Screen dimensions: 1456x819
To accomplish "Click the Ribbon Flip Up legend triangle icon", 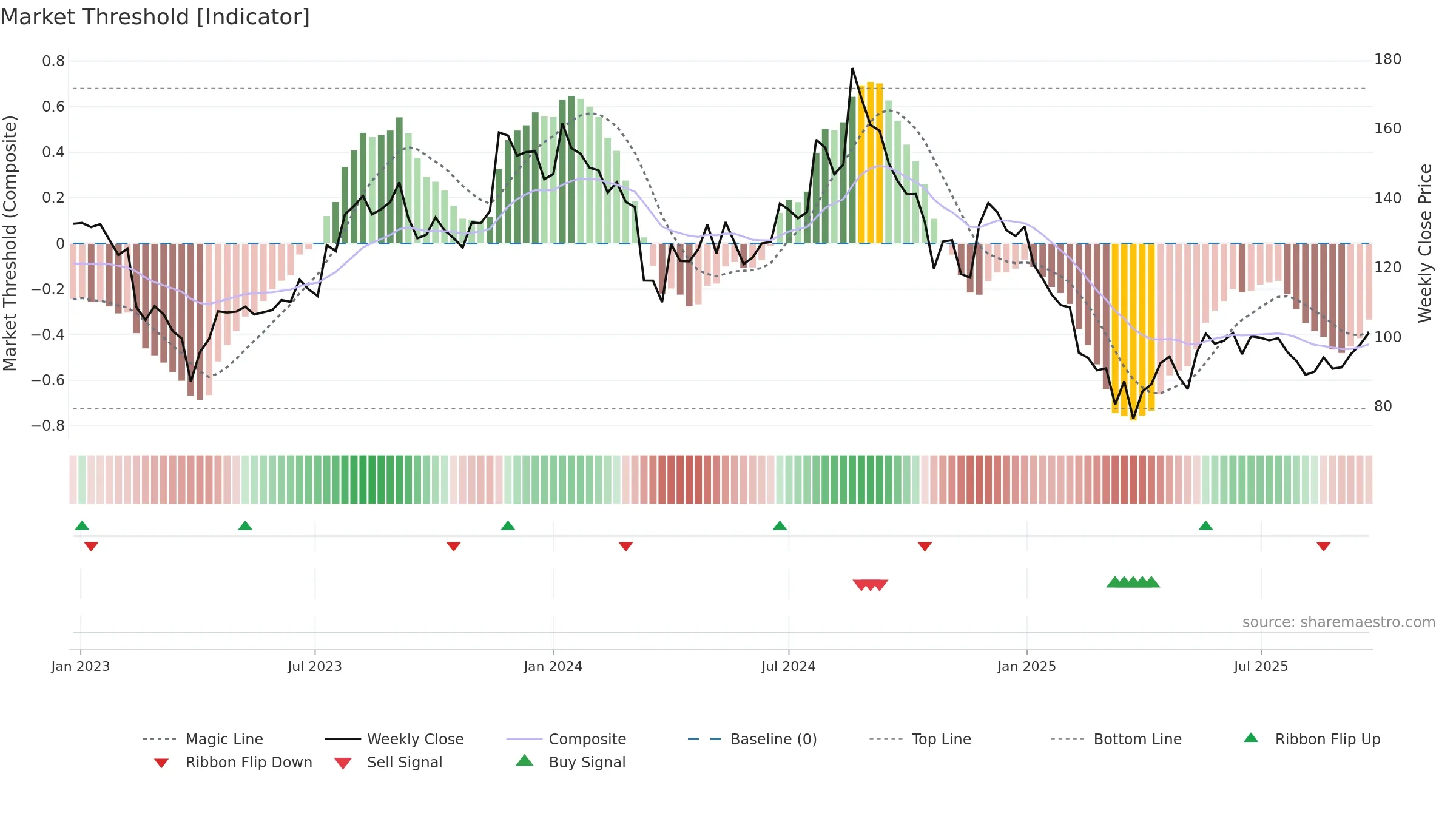I will pos(1251,738).
